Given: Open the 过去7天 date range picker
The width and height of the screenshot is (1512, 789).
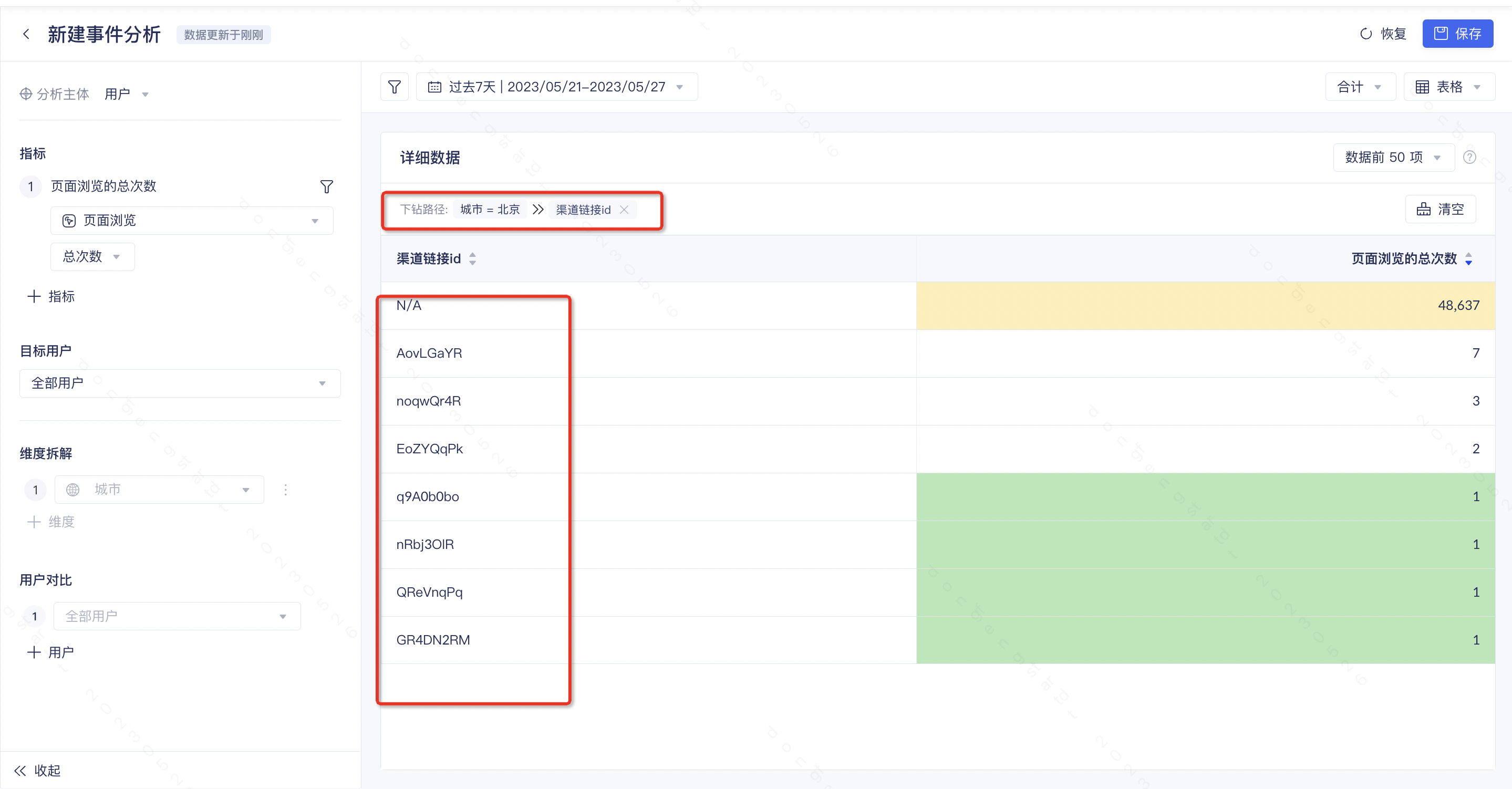Looking at the screenshot, I should tap(556, 87).
